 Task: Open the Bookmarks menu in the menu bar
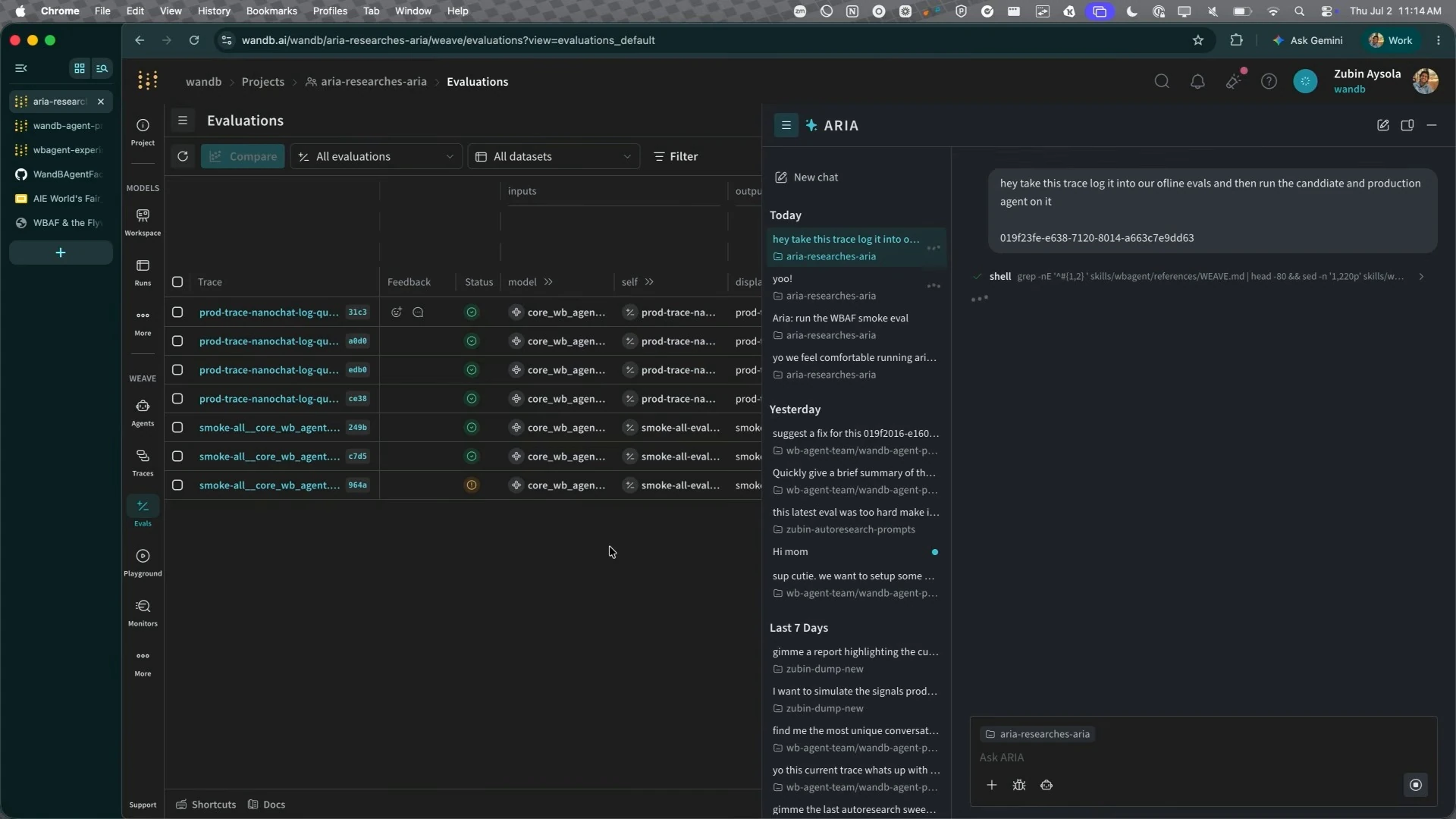271,11
